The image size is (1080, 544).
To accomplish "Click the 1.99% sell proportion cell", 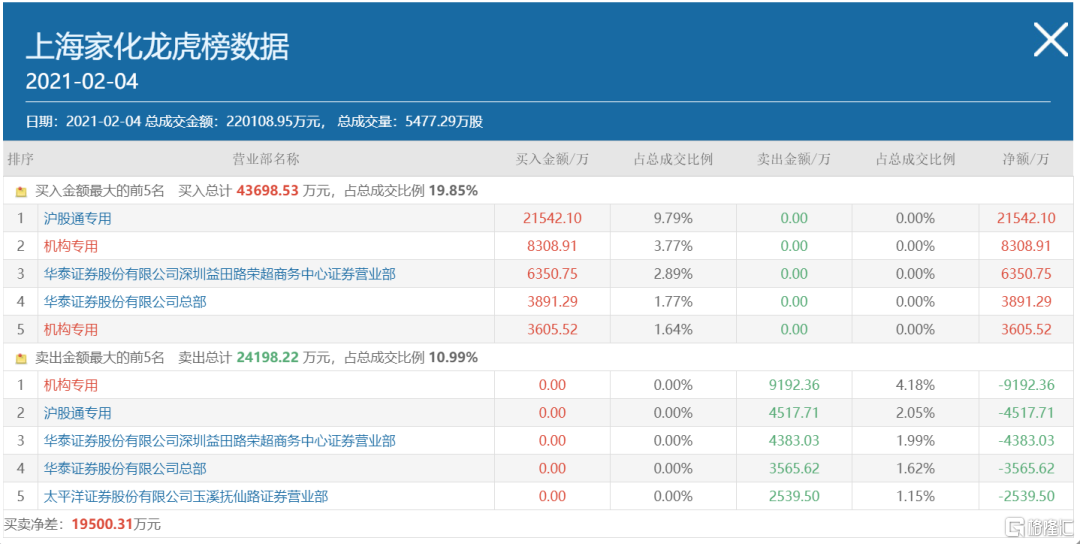I will [915, 441].
